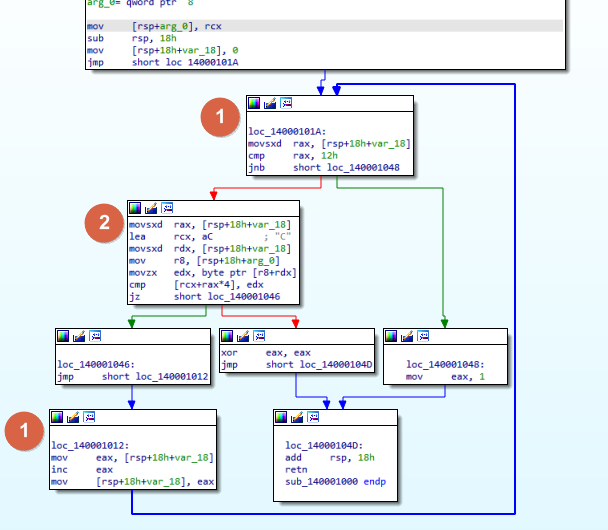Click the node color icon in loc_14000101A block
Viewport: 608px width, 530px height.
click(x=254, y=103)
